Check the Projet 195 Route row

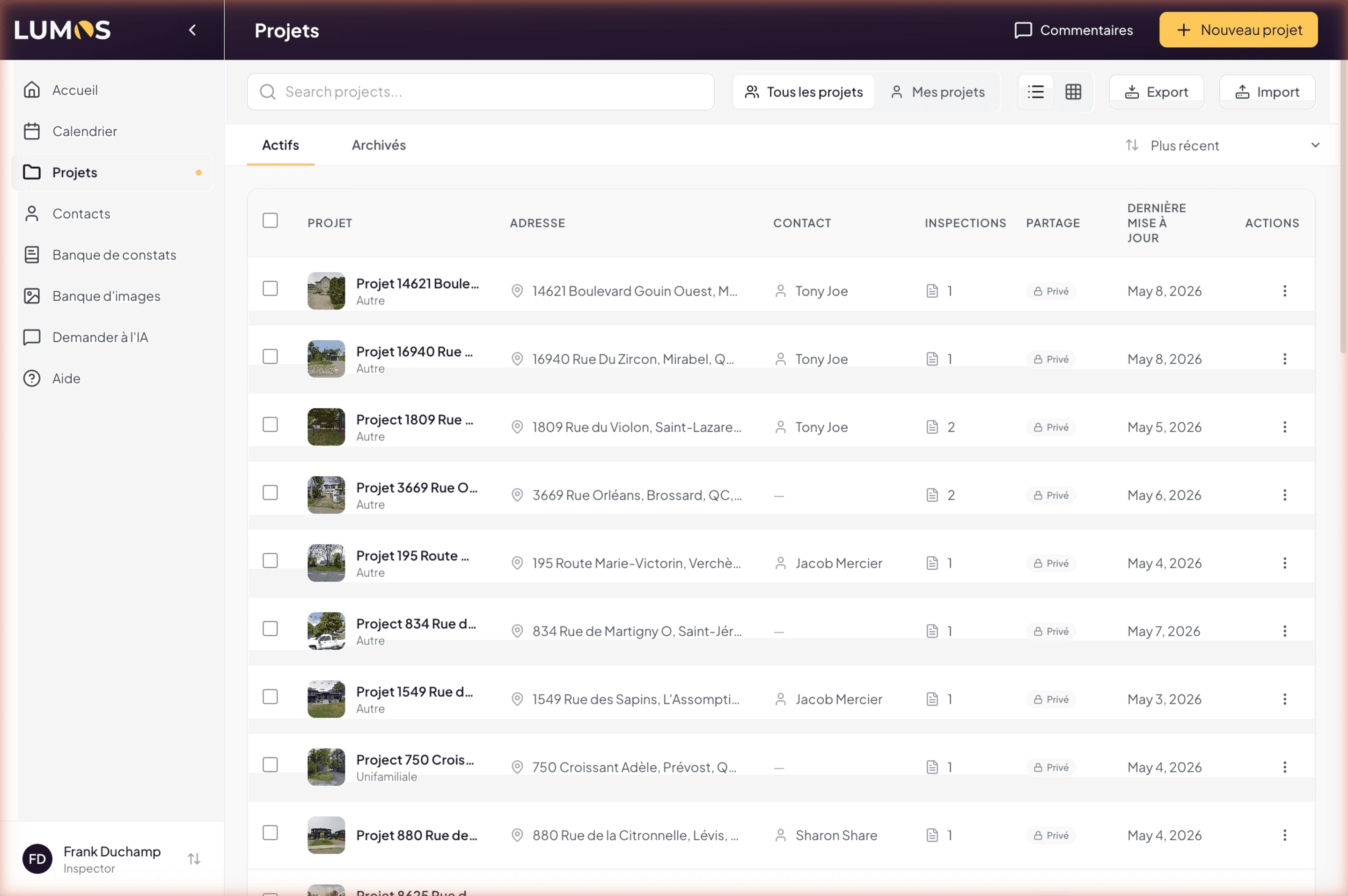[x=270, y=560]
